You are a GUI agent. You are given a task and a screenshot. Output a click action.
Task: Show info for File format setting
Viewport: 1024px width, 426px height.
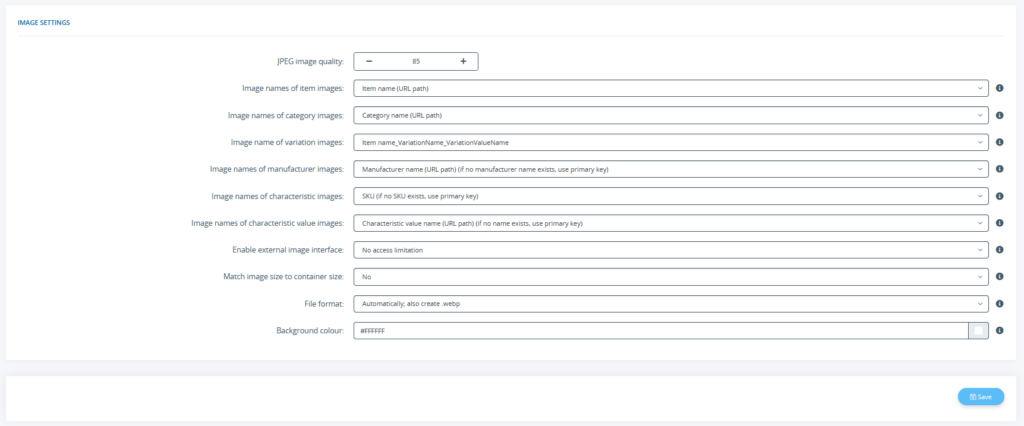(999, 304)
